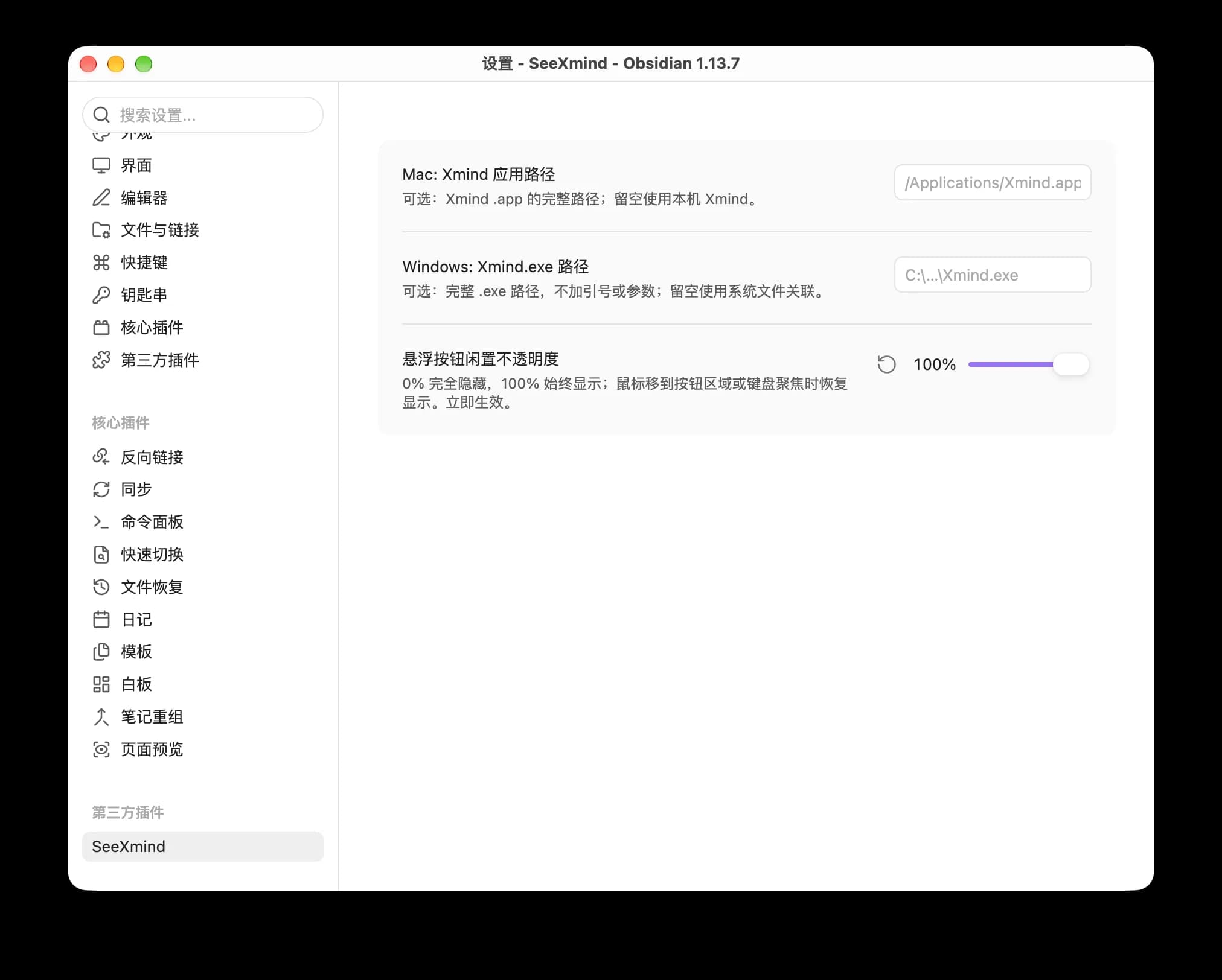Click the 文件恢复 history clock icon
The width and height of the screenshot is (1222, 980).
(101, 587)
